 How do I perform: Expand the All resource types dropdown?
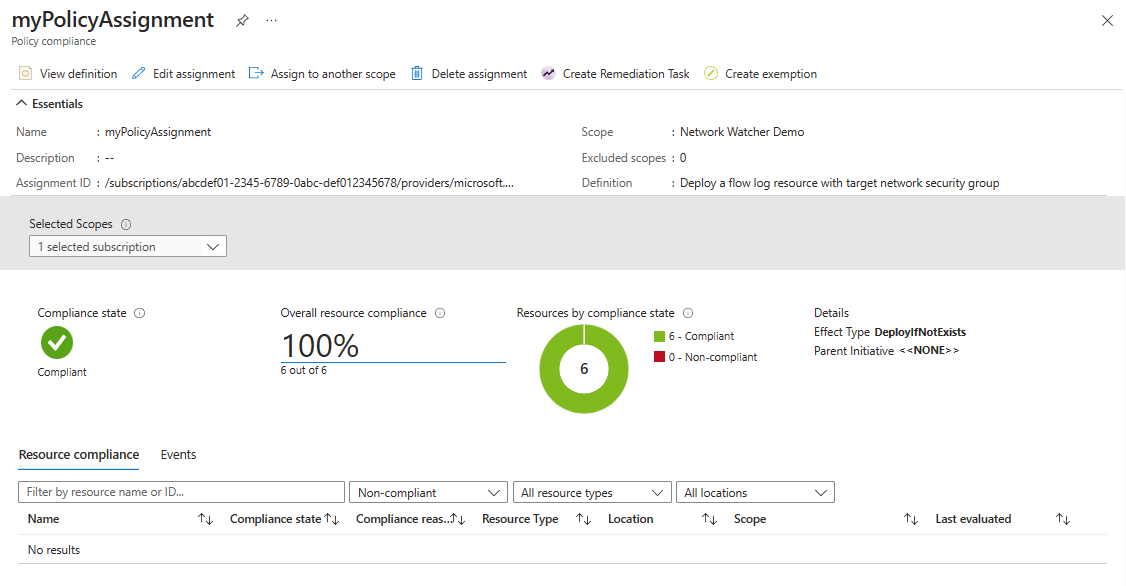pos(590,493)
